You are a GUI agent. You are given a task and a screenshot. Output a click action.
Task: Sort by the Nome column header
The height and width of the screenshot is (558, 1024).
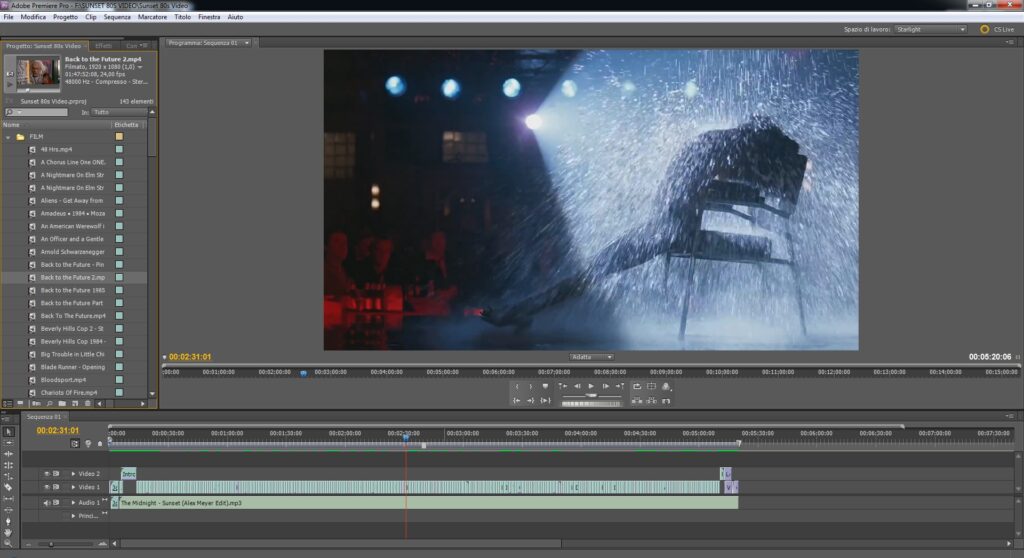click(11, 125)
